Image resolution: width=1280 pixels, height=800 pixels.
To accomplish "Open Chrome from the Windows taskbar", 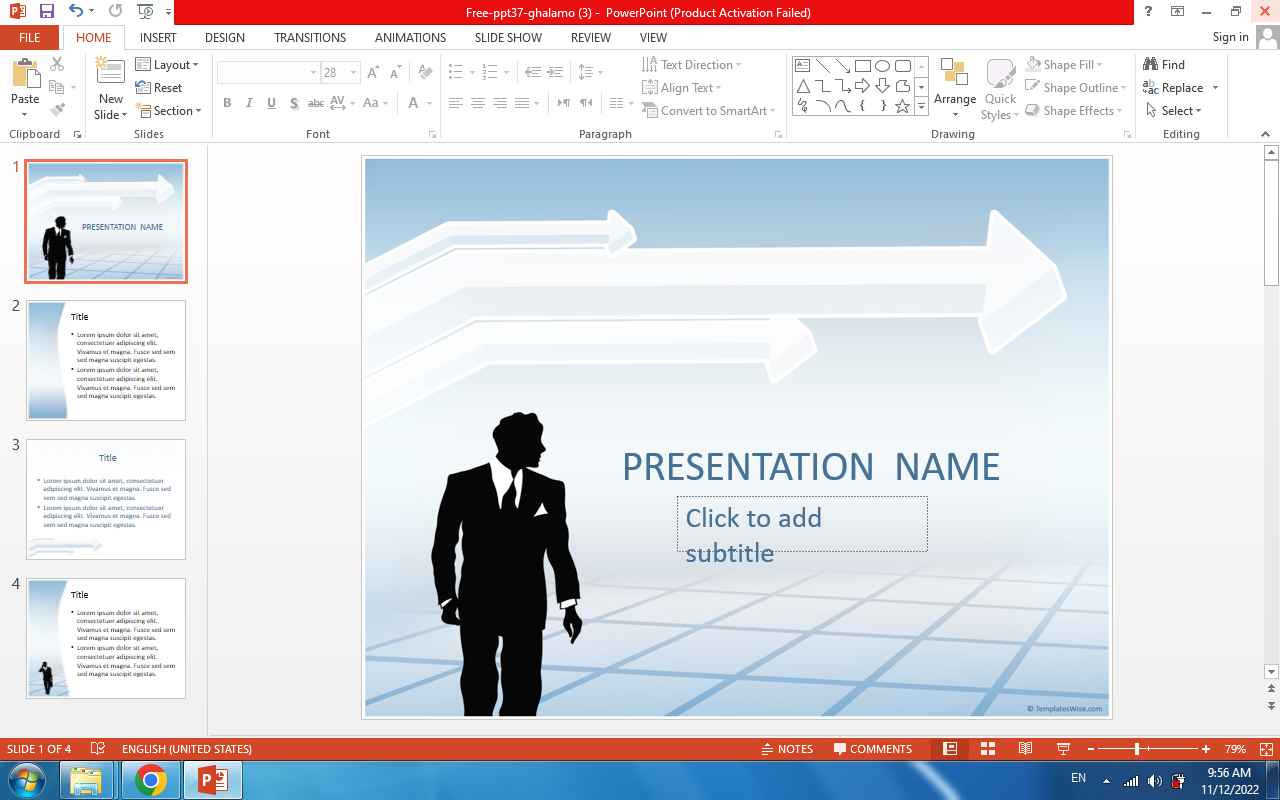I will pyautogui.click(x=151, y=780).
